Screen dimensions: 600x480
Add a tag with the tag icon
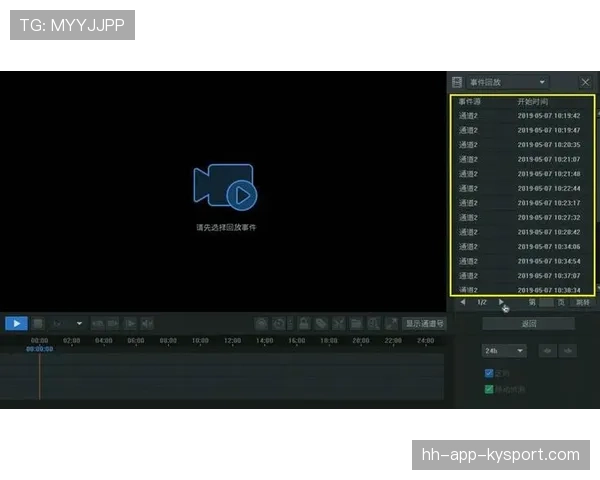click(321, 324)
